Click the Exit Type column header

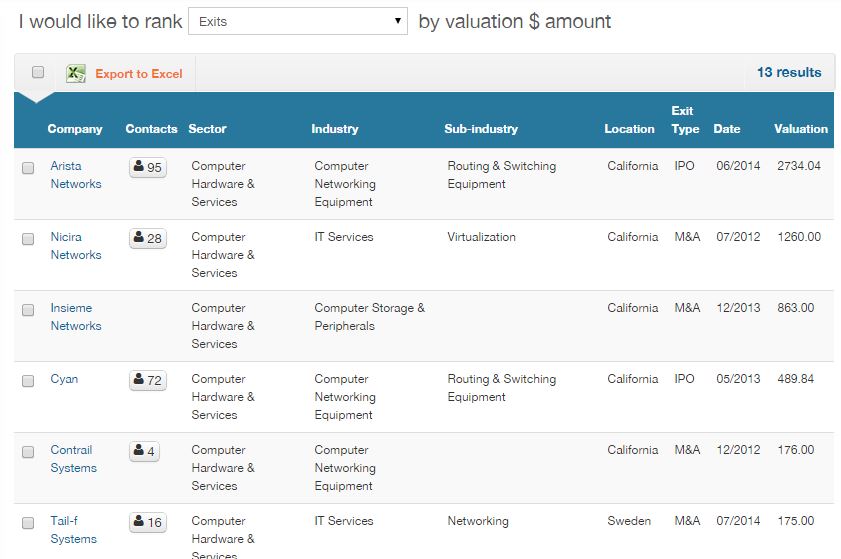[685, 120]
